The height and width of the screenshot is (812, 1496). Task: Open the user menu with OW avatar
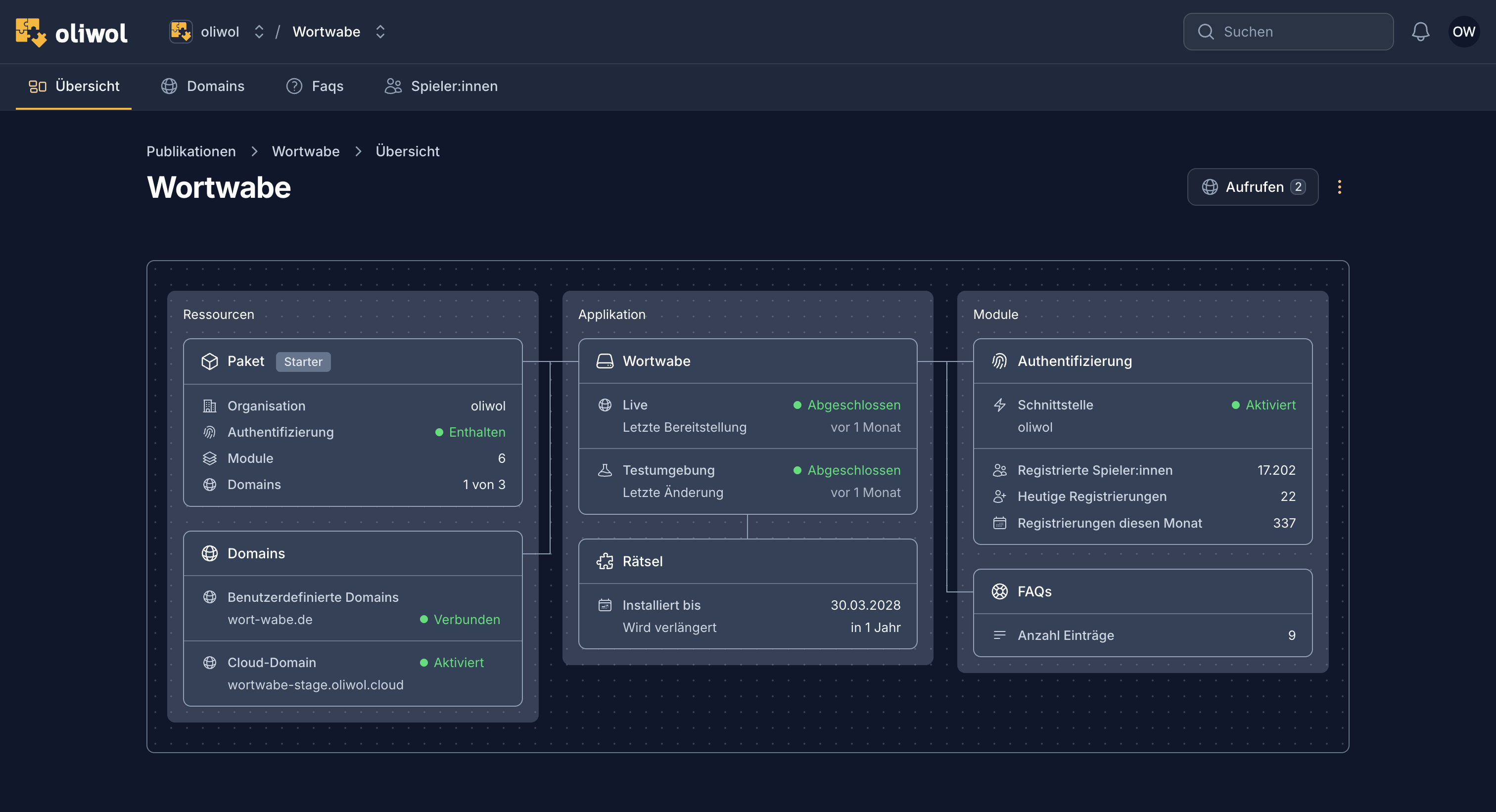pos(1463,32)
